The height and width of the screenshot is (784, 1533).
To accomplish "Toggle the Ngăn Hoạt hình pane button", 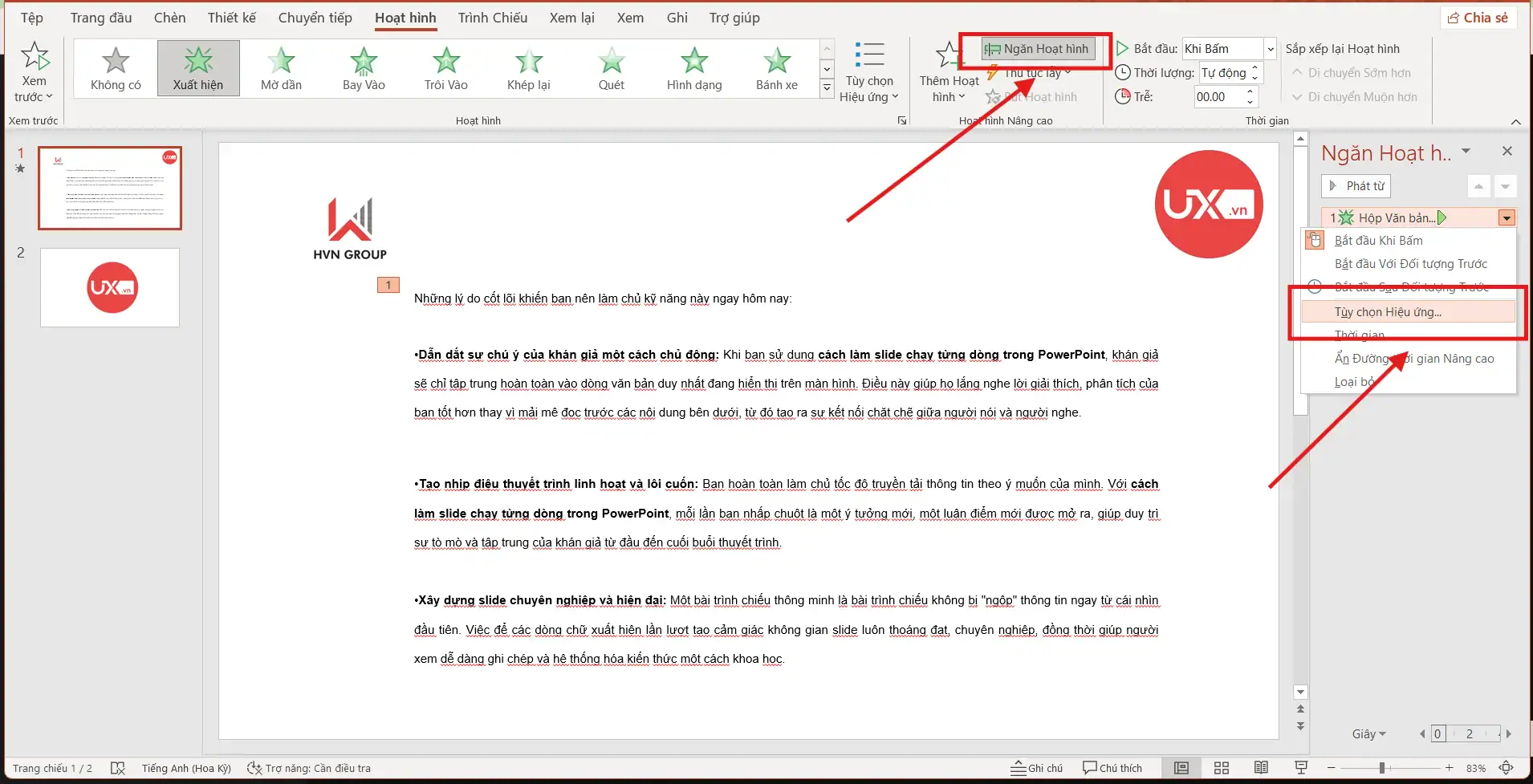I will (x=1037, y=49).
